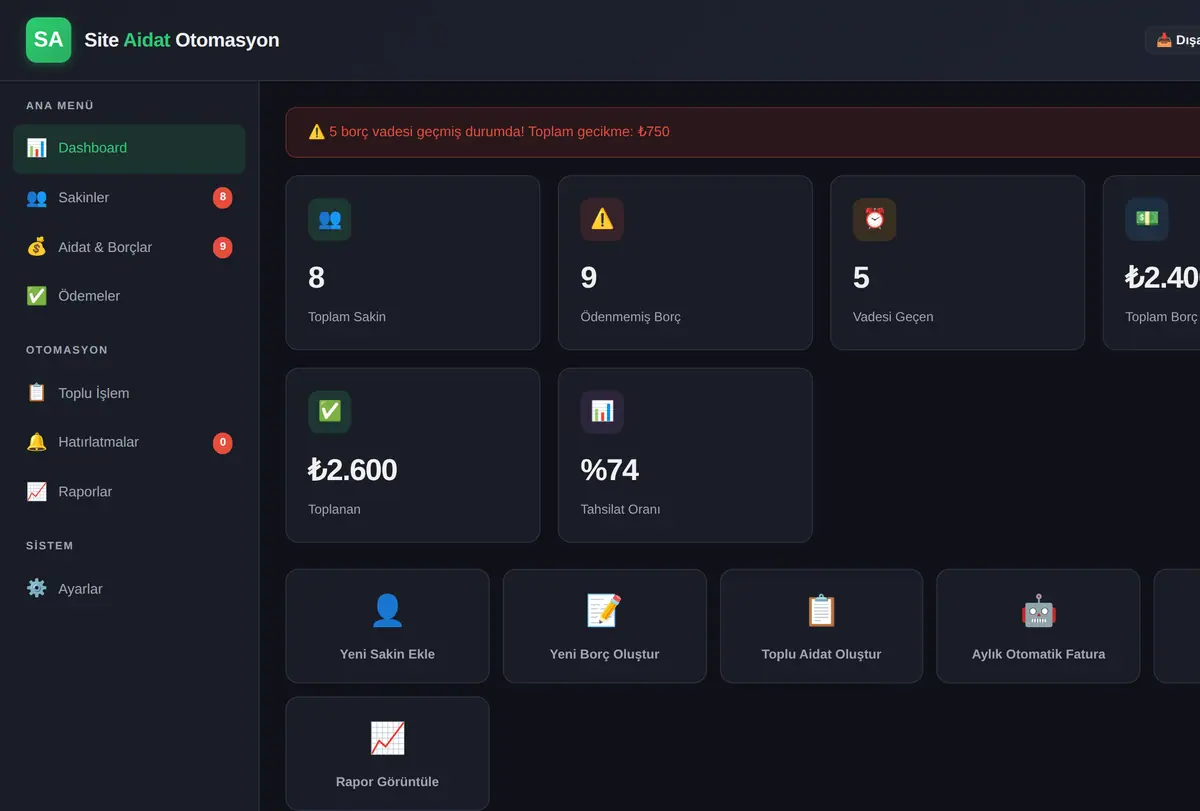This screenshot has height=811, width=1200.
Task: Click the checkmark icon in Toplanan card
Action: (x=330, y=412)
